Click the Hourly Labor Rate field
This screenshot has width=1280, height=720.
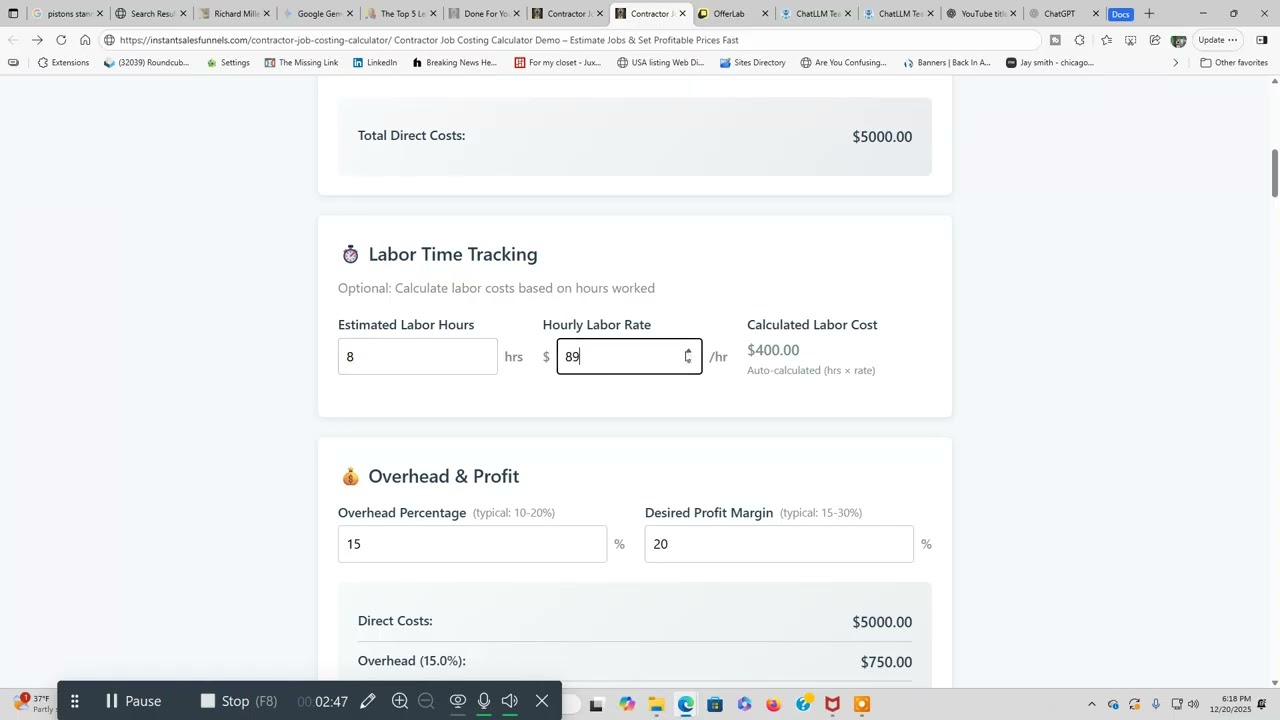[x=629, y=357]
